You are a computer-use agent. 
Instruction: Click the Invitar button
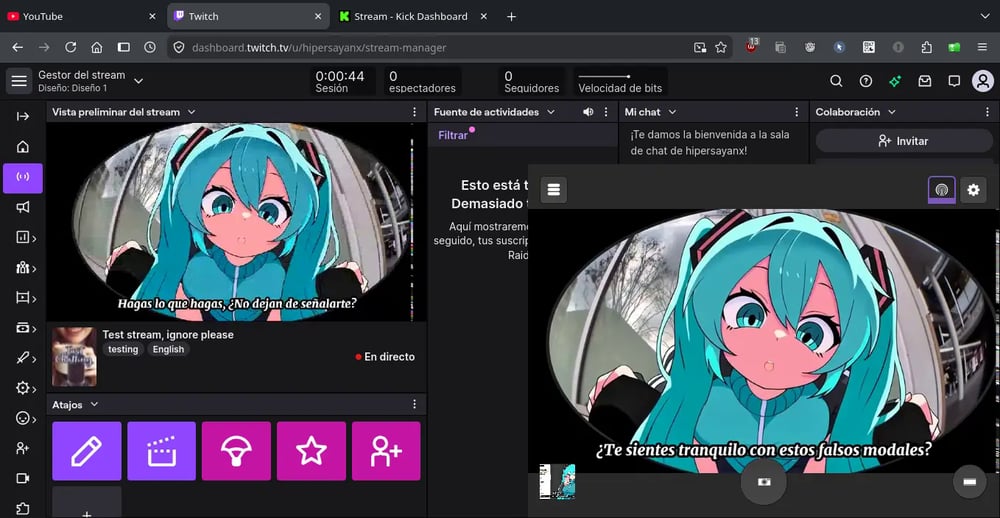click(x=904, y=141)
